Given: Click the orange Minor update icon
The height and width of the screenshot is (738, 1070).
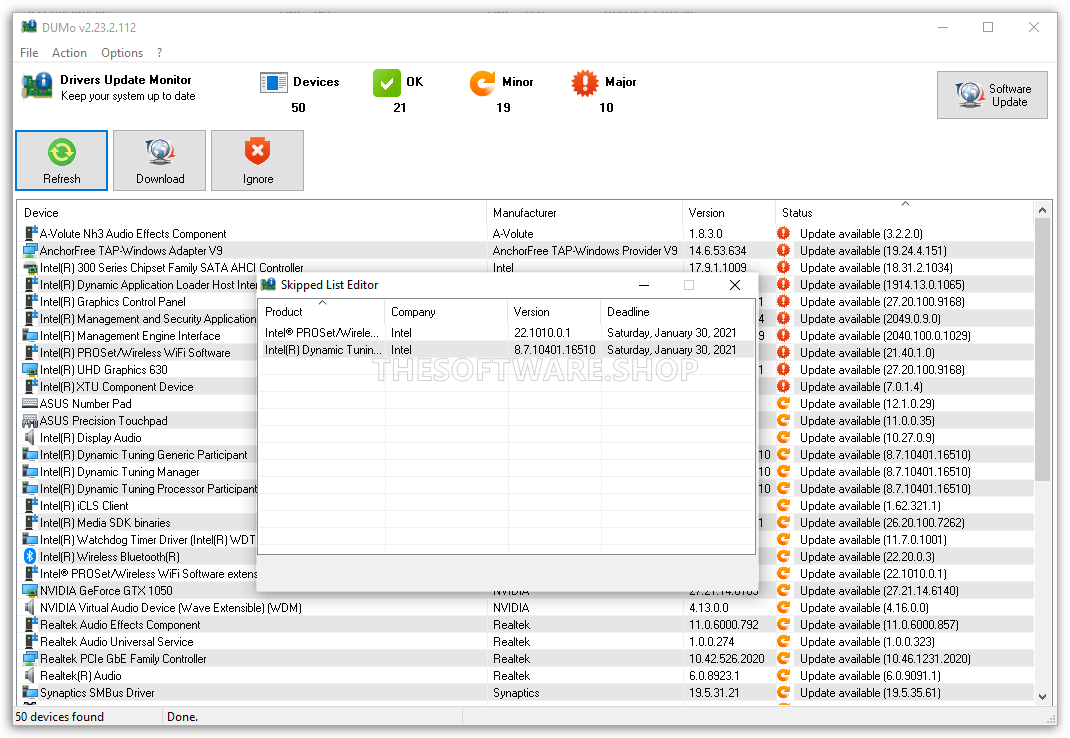Looking at the screenshot, I should pyautogui.click(x=482, y=83).
